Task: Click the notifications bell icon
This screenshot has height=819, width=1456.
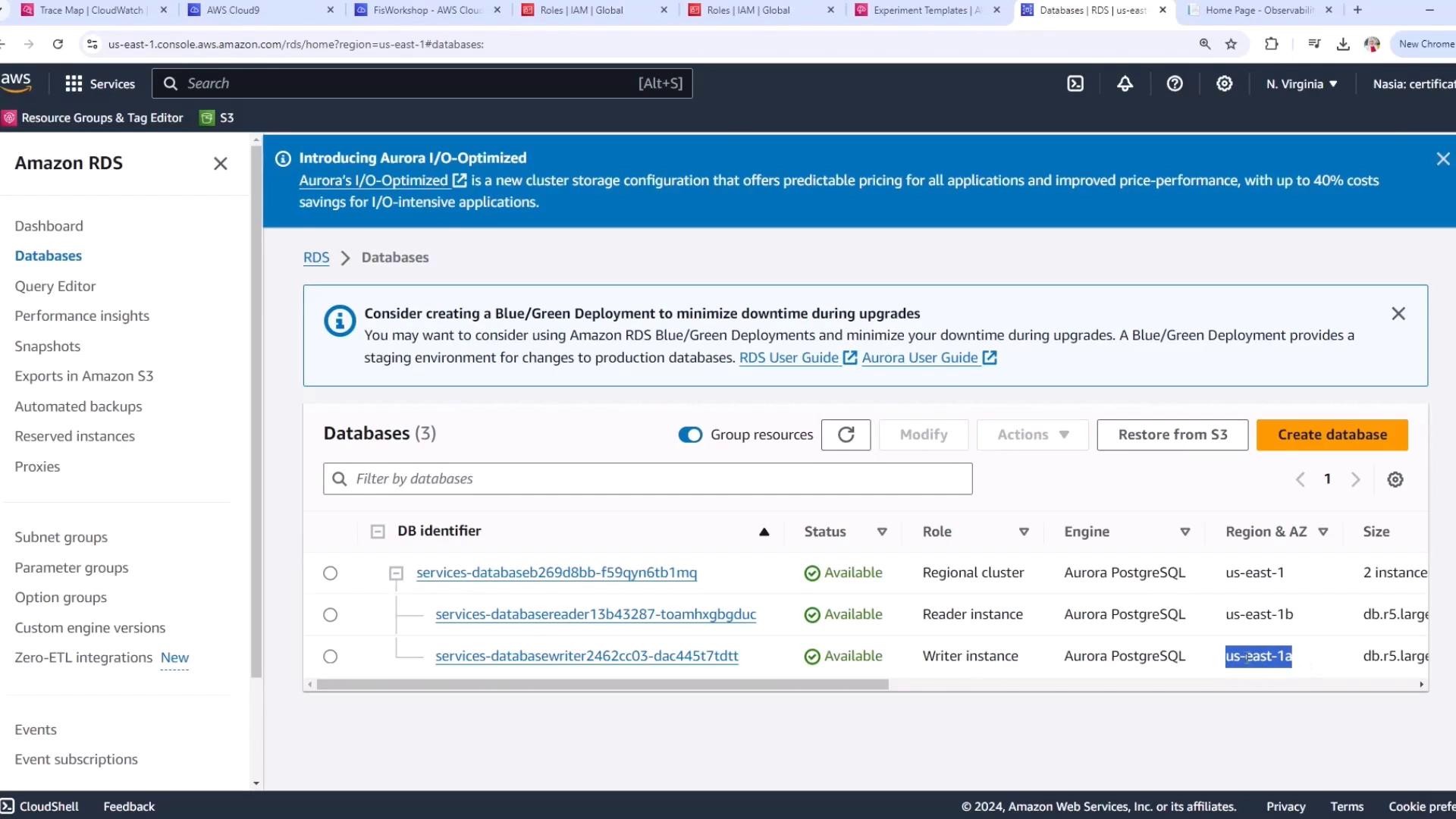Action: click(x=1125, y=83)
